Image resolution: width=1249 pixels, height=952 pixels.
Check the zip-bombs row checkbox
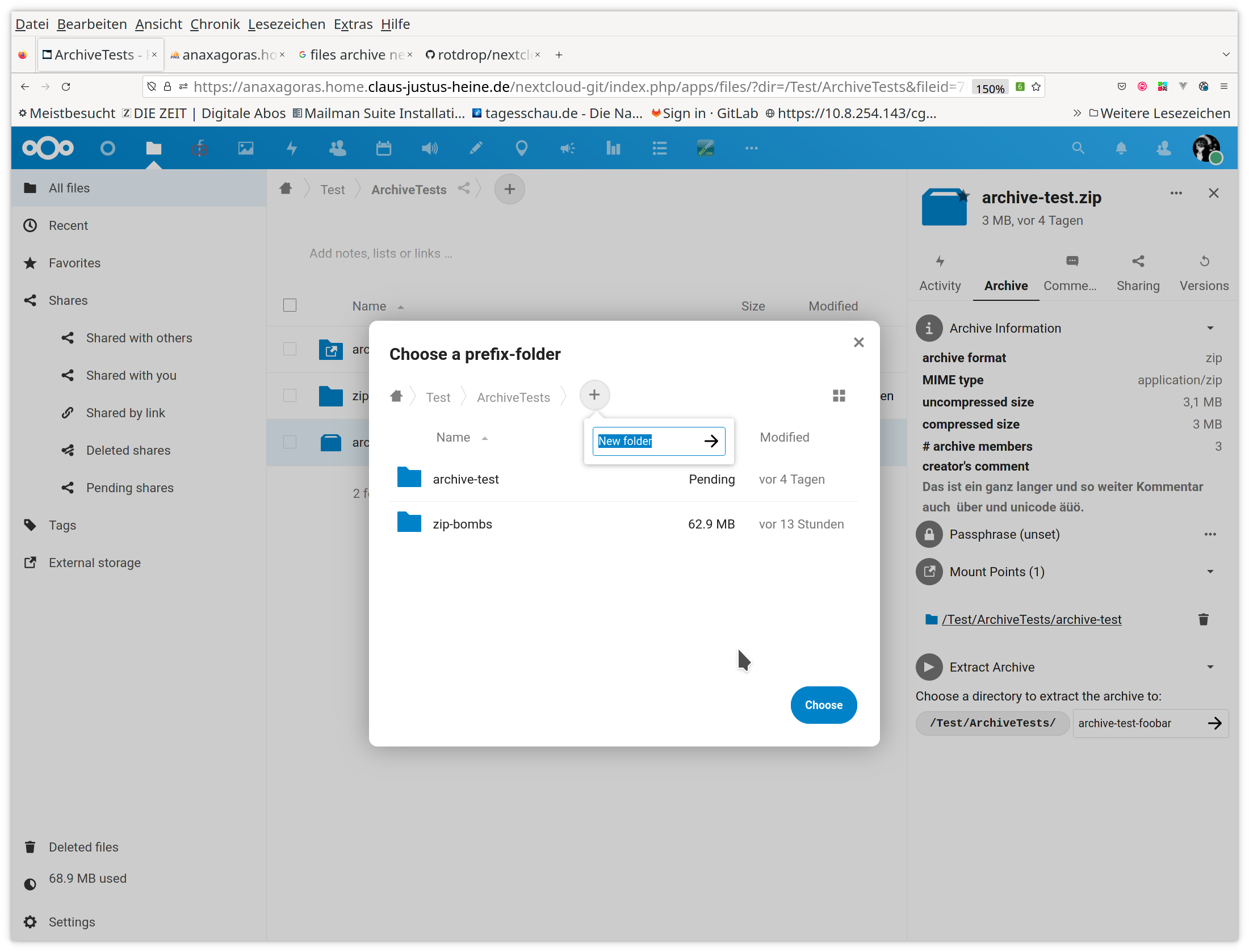click(290, 396)
